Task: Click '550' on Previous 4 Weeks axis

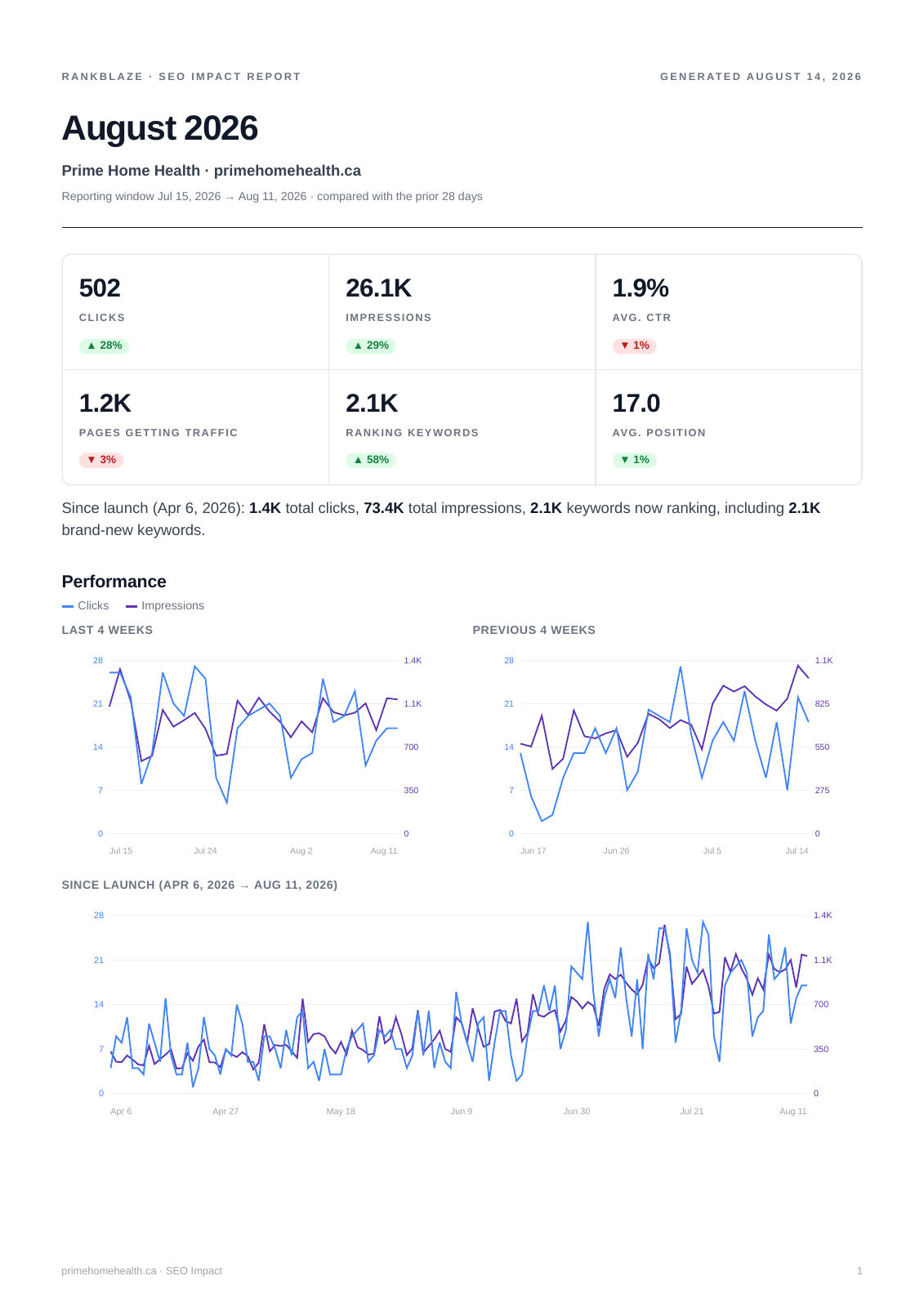Action: pyautogui.click(x=823, y=747)
